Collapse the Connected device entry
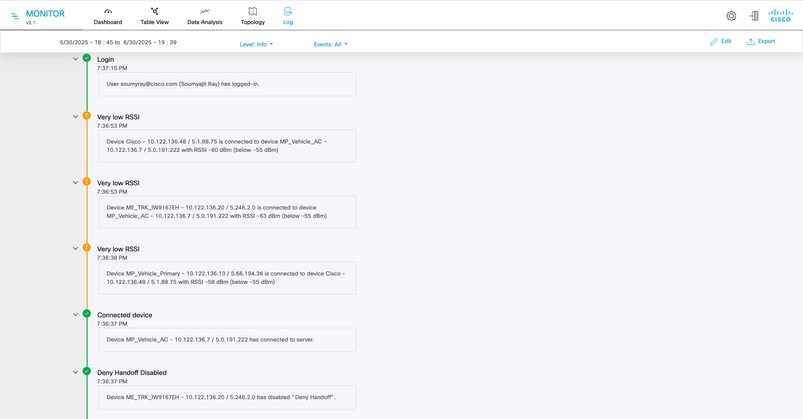Image resolution: width=803 pixels, height=419 pixels. (x=75, y=315)
